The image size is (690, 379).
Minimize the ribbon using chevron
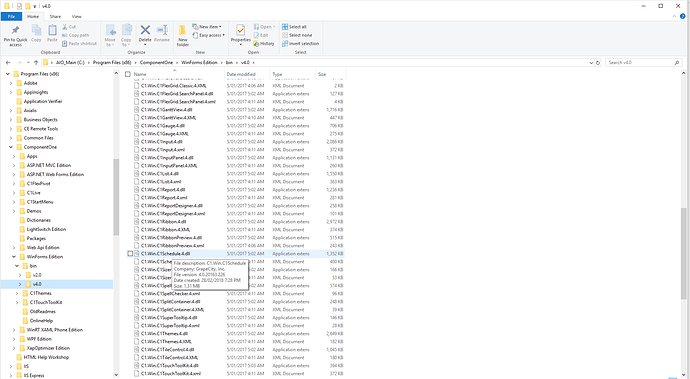pyautogui.click(x=675, y=16)
